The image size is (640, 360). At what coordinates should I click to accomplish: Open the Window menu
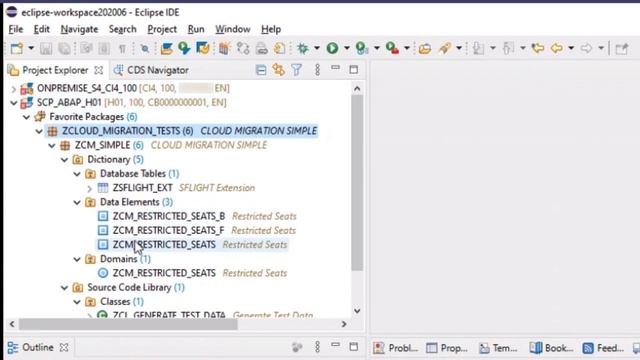[233, 29]
